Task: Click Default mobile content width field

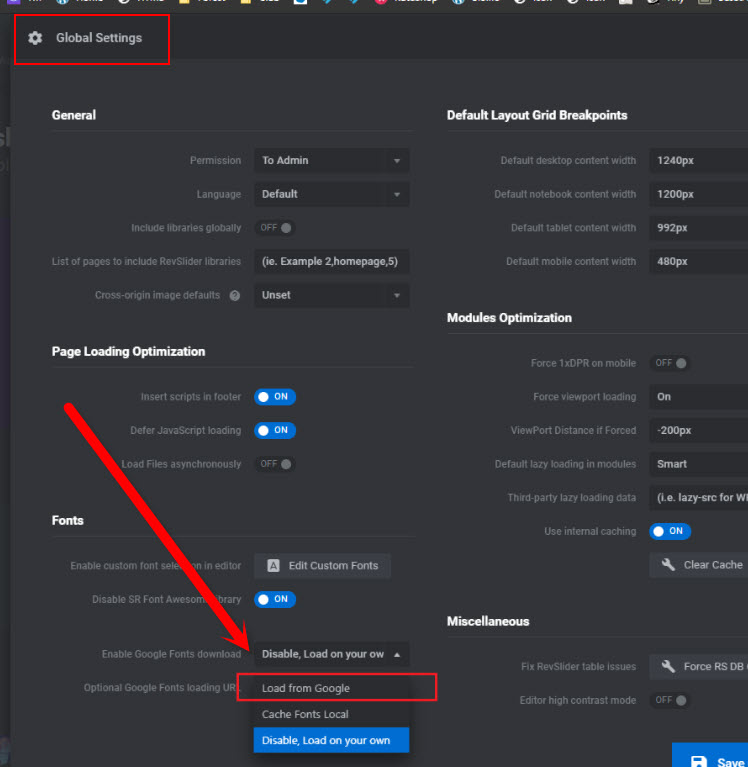Action: point(699,262)
